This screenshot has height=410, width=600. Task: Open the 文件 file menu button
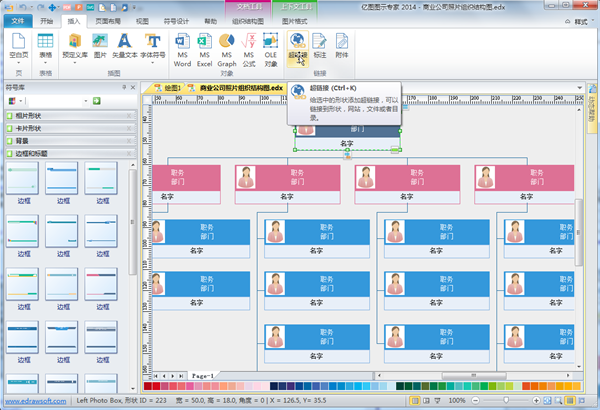(x=16, y=19)
